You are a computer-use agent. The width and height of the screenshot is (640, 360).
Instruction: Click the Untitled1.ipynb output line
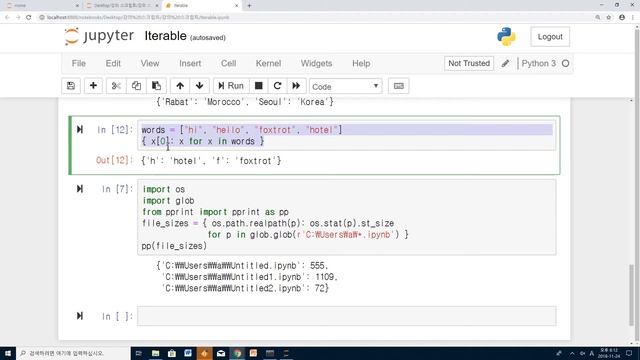pyautogui.click(x=249, y=277)
